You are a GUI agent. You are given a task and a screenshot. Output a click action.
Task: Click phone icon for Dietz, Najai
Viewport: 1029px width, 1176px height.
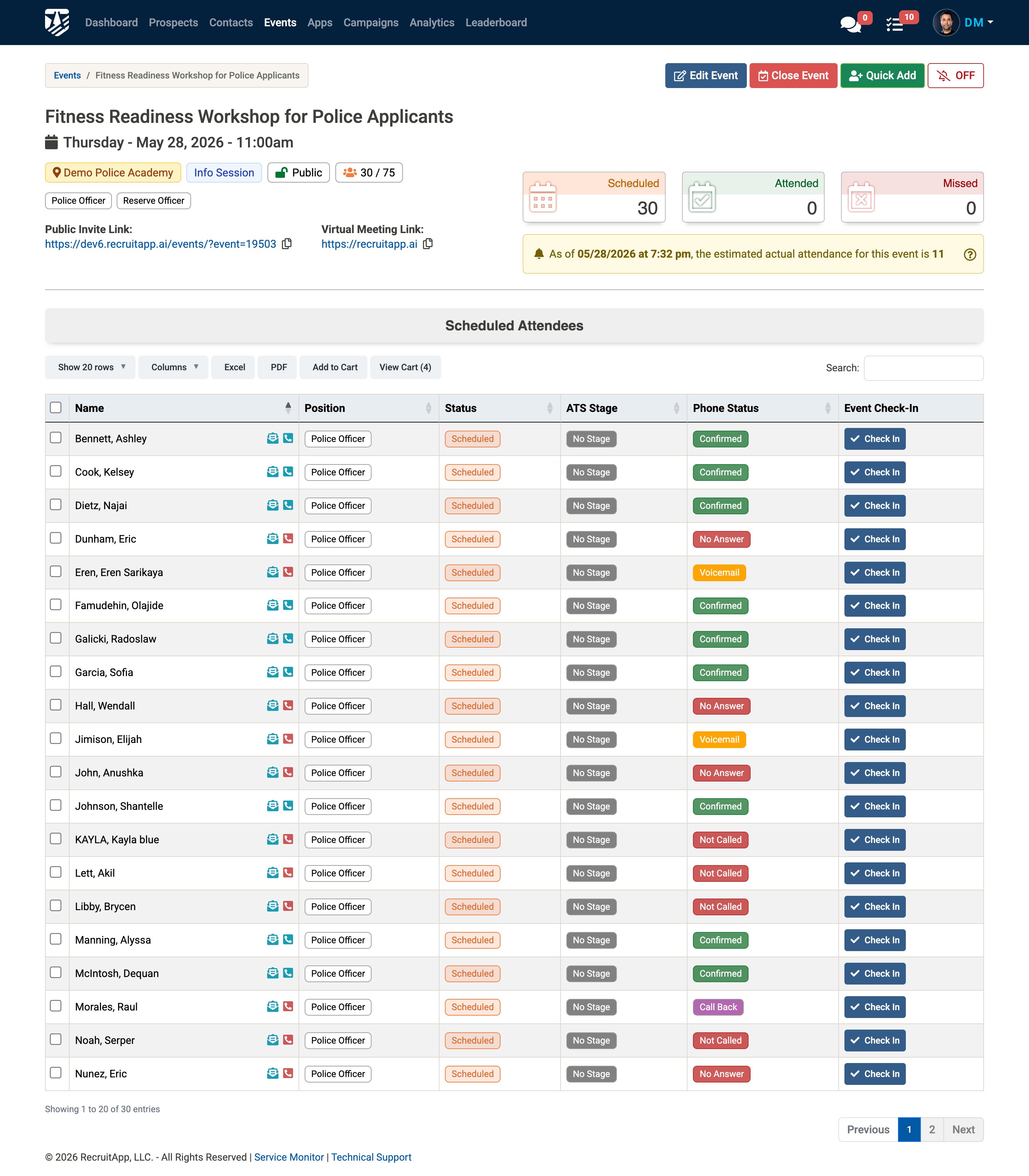[x=288, y=505]
